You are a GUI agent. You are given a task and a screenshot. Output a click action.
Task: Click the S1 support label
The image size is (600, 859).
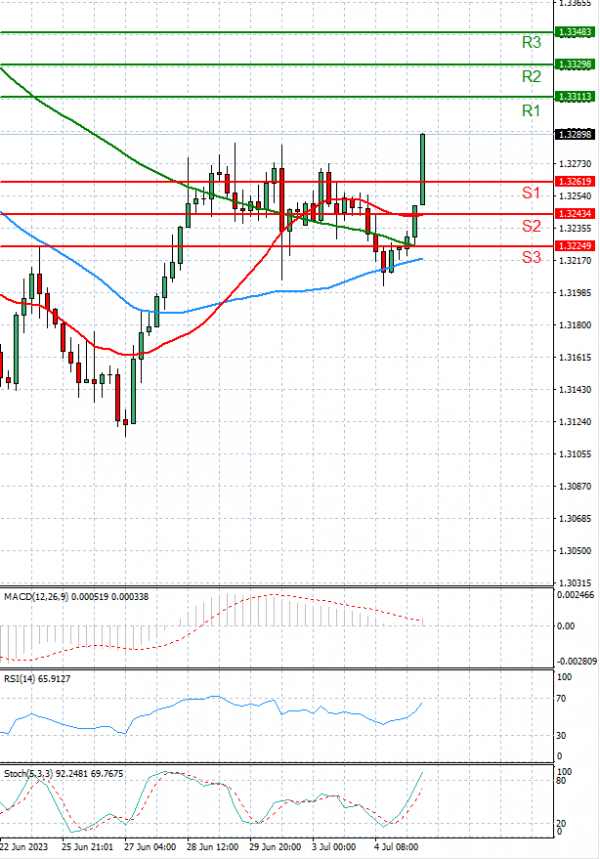pyautogui.click(x=531, y=193)
